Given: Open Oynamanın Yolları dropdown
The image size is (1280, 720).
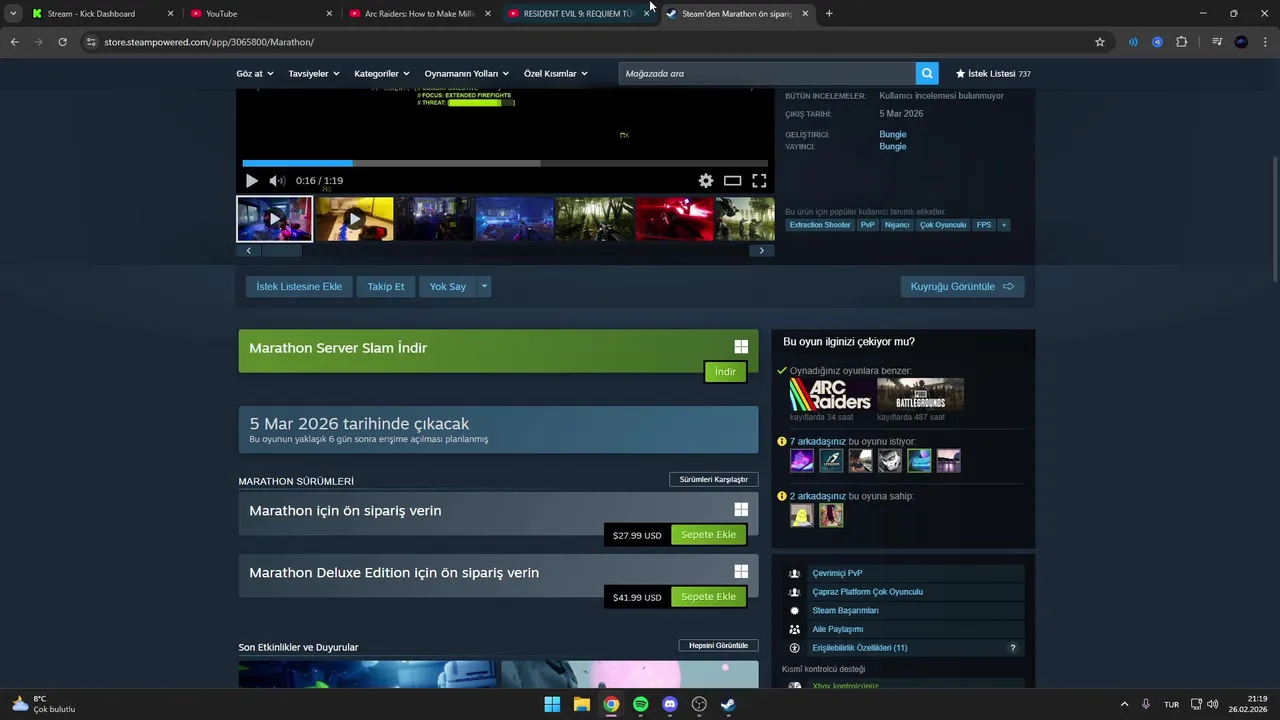Looking at the screenshot, I should pyautogui.click(x=466, y=73).
